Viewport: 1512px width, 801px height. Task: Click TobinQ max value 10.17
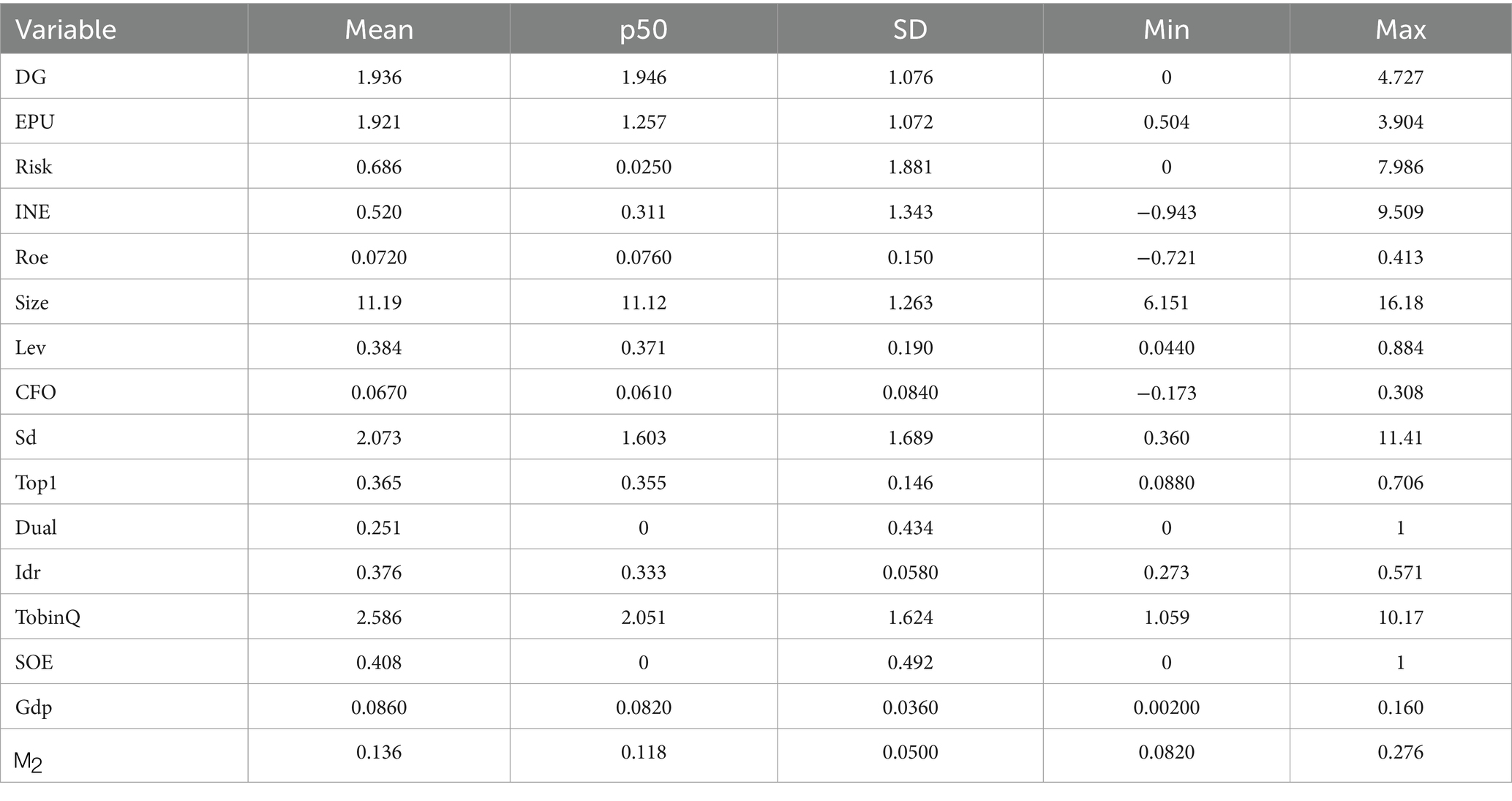1400,617
